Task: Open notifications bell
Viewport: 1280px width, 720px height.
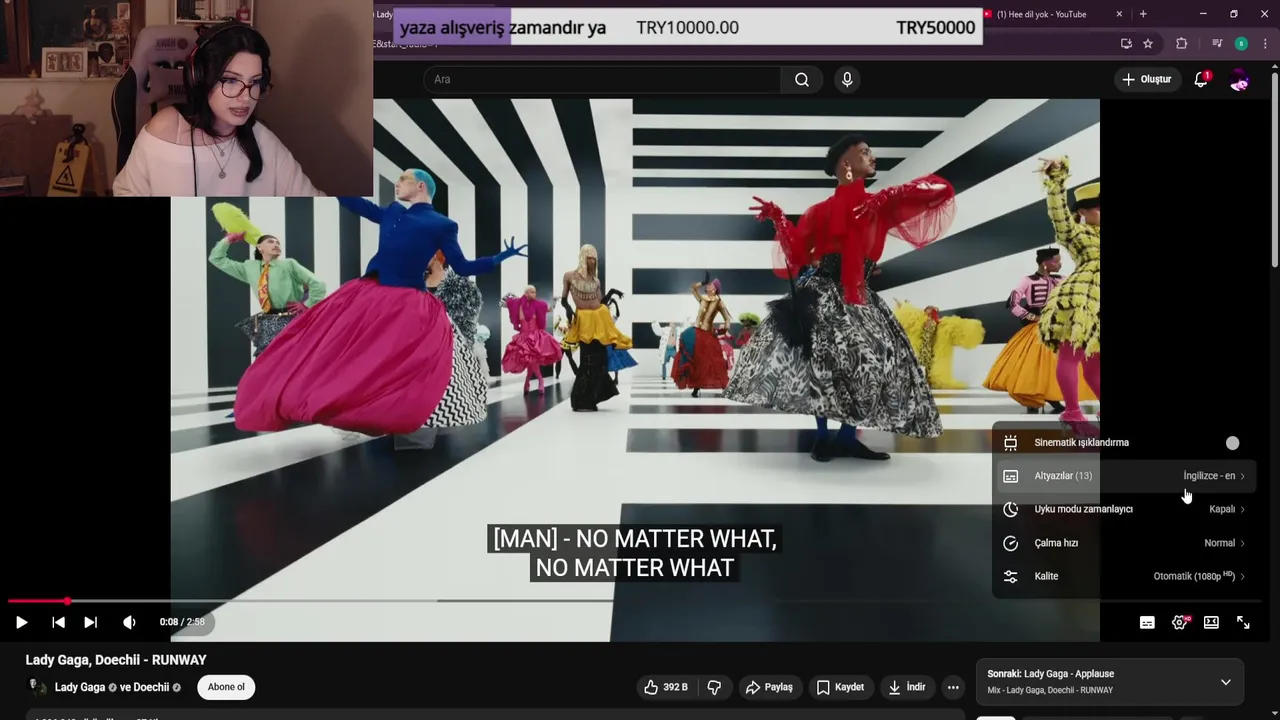Action: (x=1201, y=79)
